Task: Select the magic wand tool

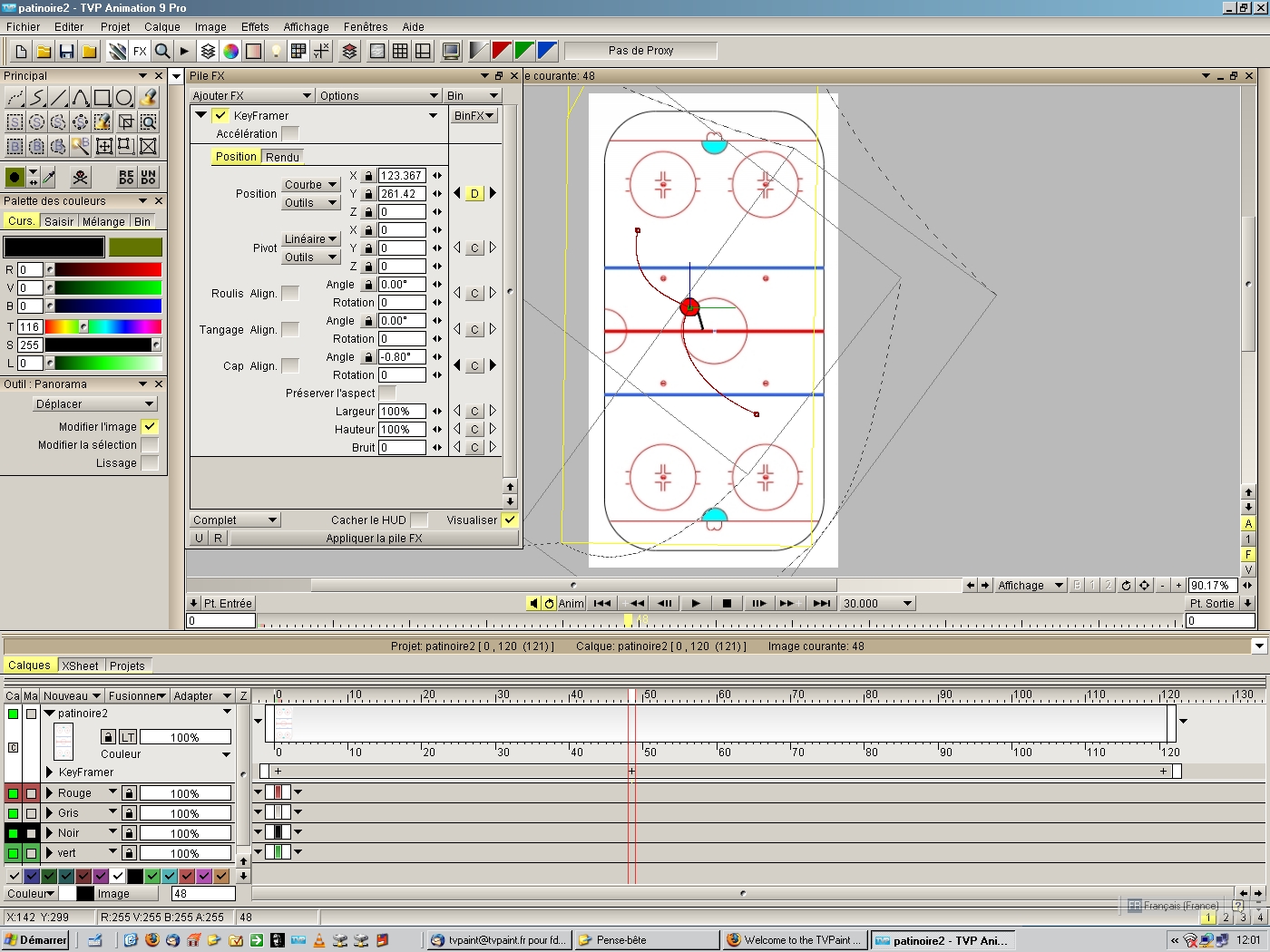Action: [81, 145]
